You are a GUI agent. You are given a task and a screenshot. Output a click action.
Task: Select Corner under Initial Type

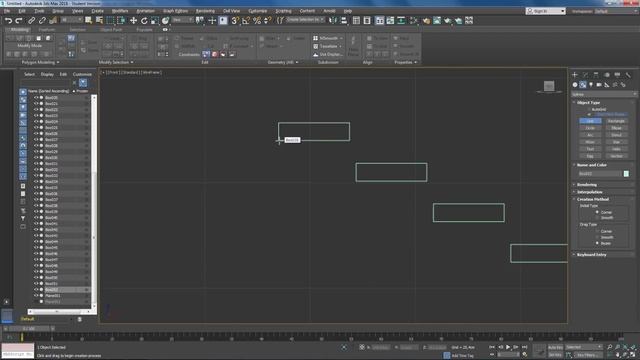click(x=597, y=212)
